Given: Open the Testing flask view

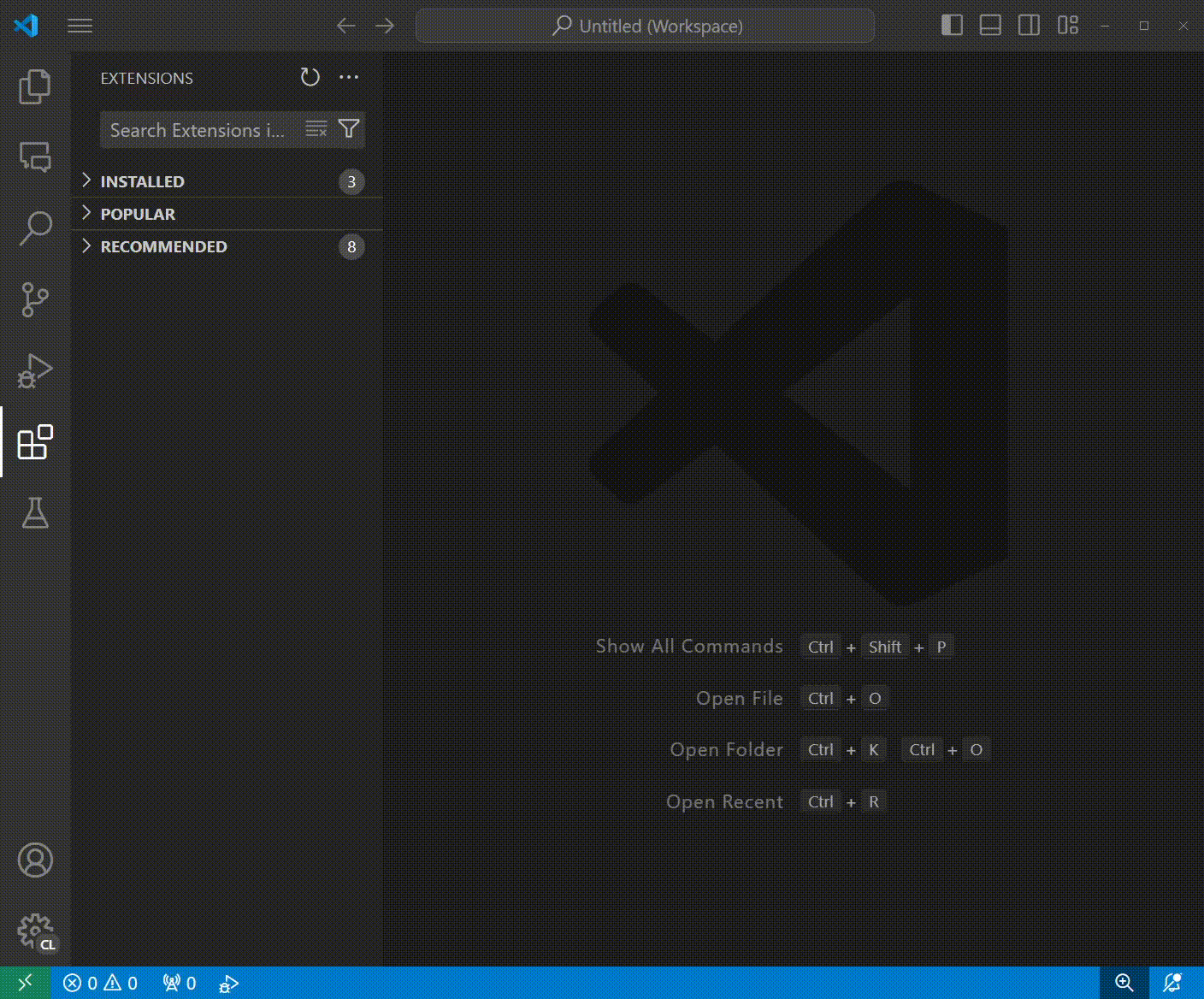Looking at the screenshot, I should pyautogui.click(x=35, y=512).
